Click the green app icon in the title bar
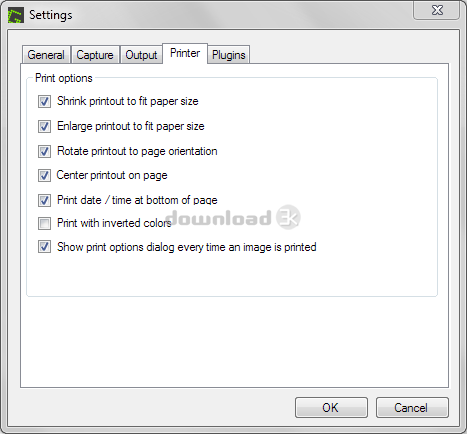 pyautogui.click(x=16, y=15)
